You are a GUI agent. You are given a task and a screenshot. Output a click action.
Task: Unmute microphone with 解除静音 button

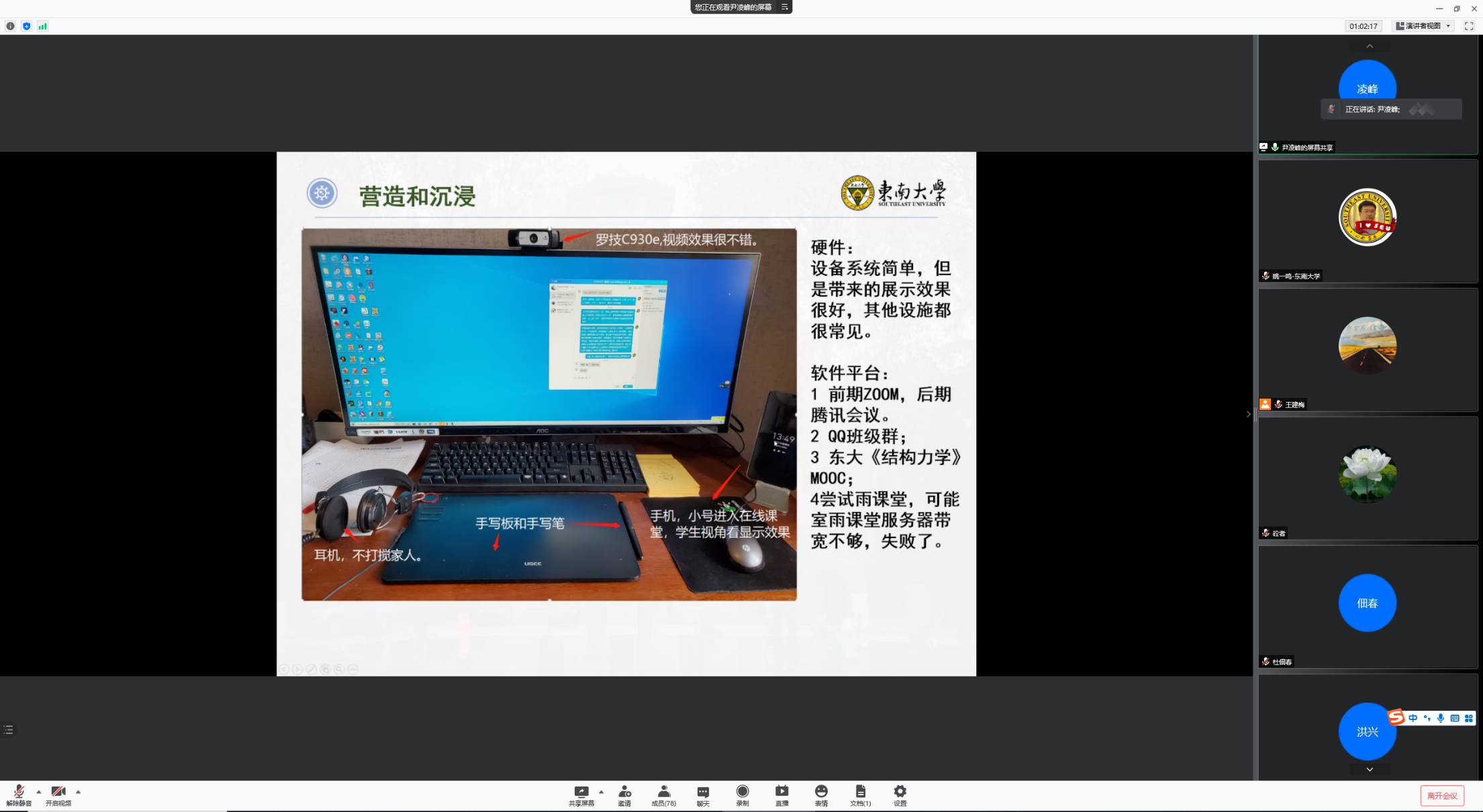pyautogui.click(x=19, y=796)
